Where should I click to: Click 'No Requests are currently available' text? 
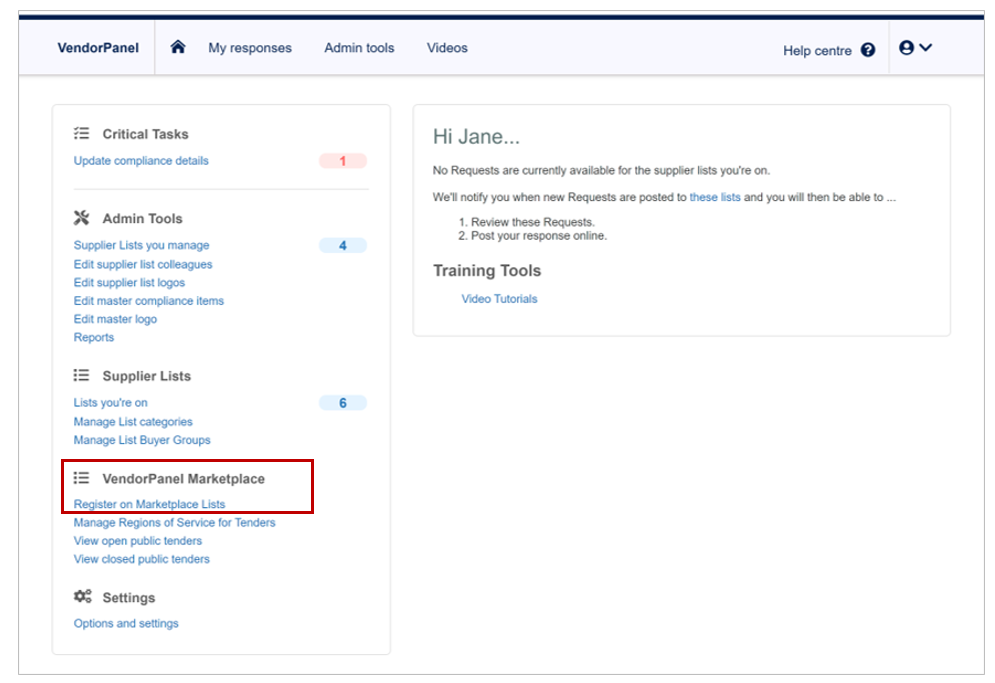tap(601, 171)
